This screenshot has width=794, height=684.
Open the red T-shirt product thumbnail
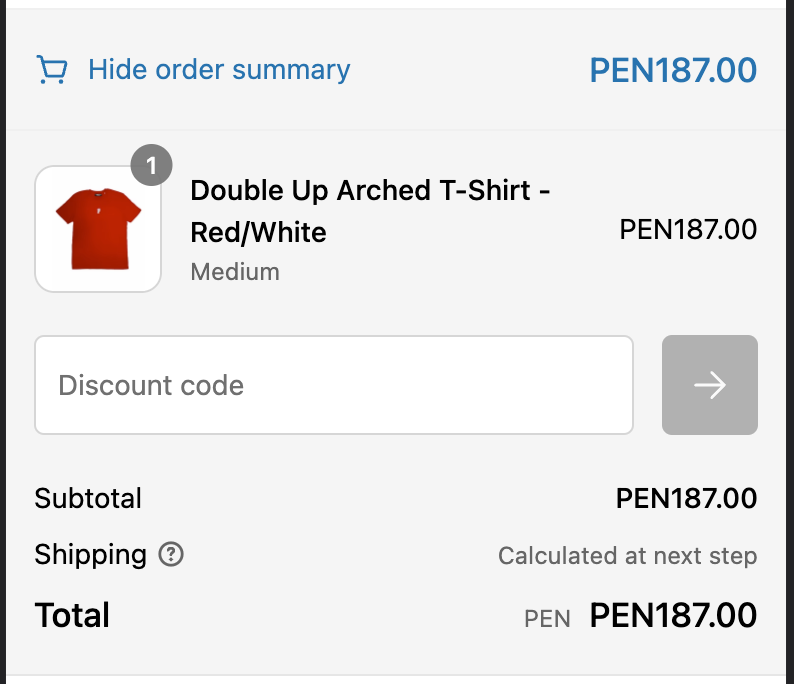[98, 229]
